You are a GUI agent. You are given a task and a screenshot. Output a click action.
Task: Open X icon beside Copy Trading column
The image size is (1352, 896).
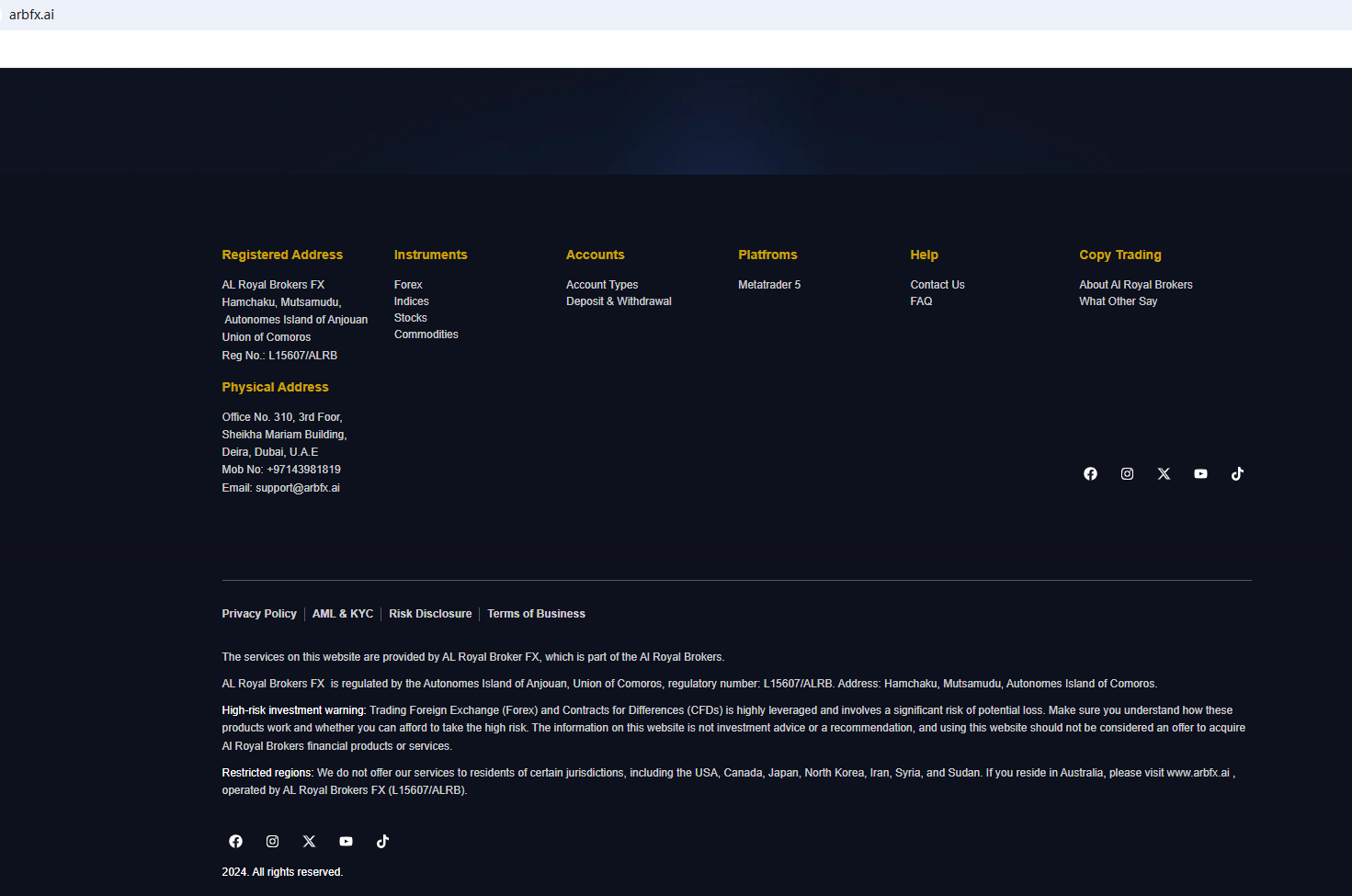(1164, 474)
